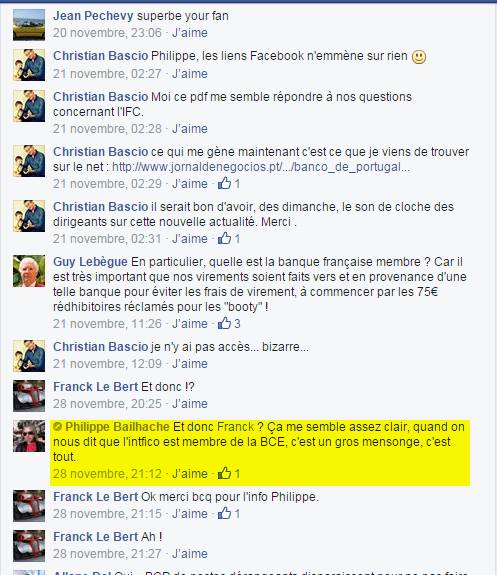Click timestamp 21 novembre, 11:26
The width and height of the screenshot is (497, 575).
point(107,323)
